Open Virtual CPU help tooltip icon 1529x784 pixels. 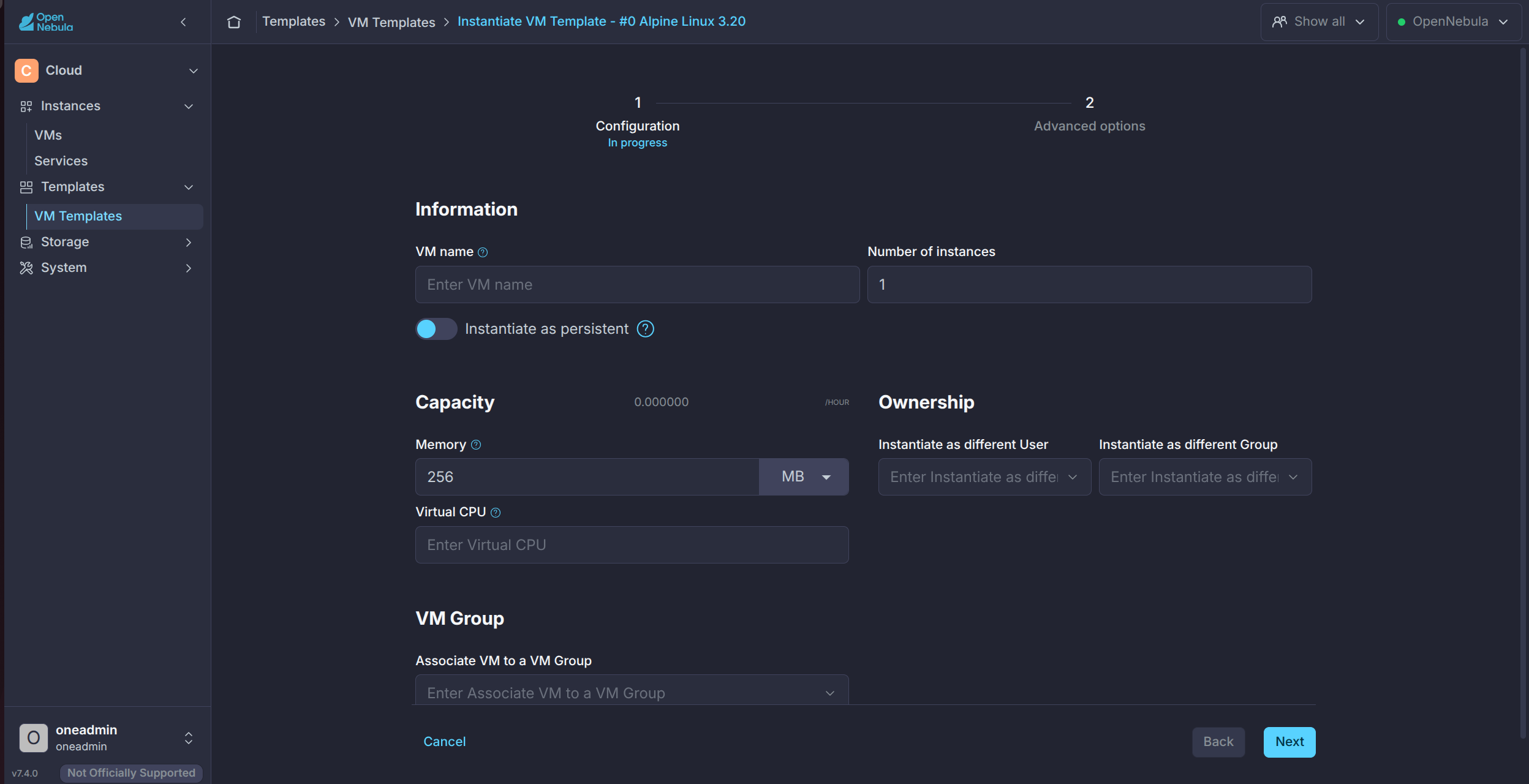pyautogui.click(x=496, y=513)
